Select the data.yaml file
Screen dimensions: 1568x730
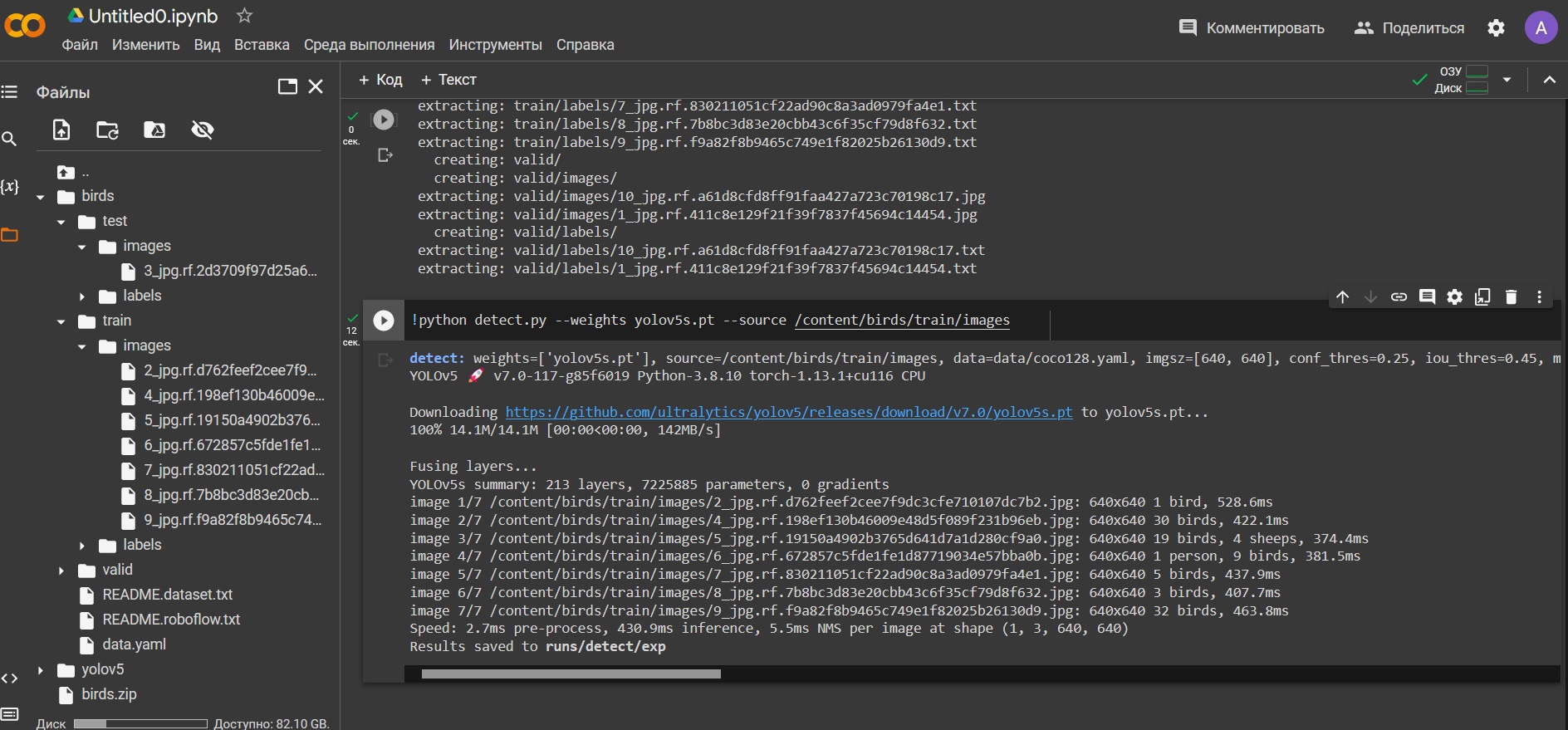[134, 644]
